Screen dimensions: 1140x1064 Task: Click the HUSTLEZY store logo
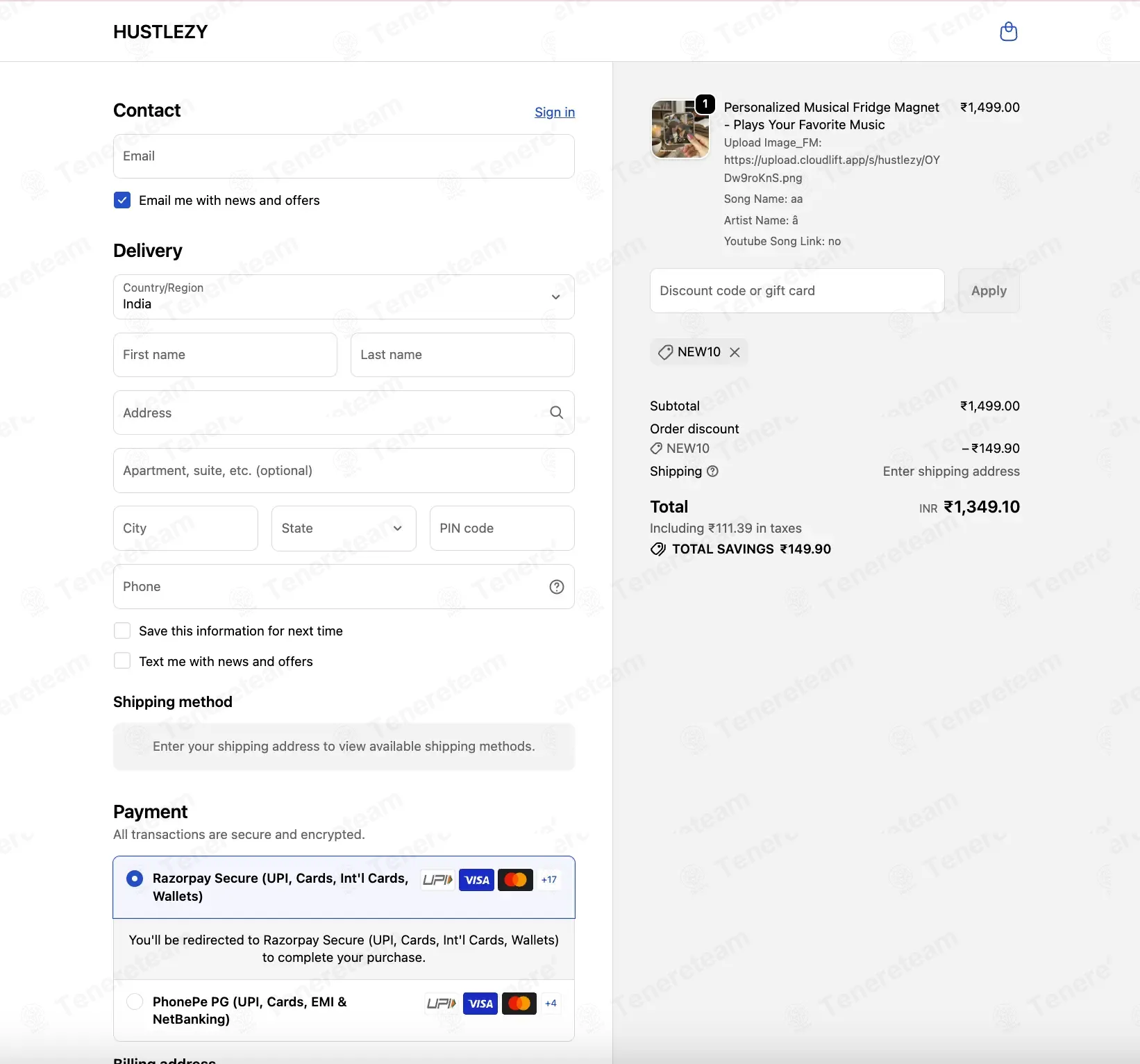click(x=160, y=32)
